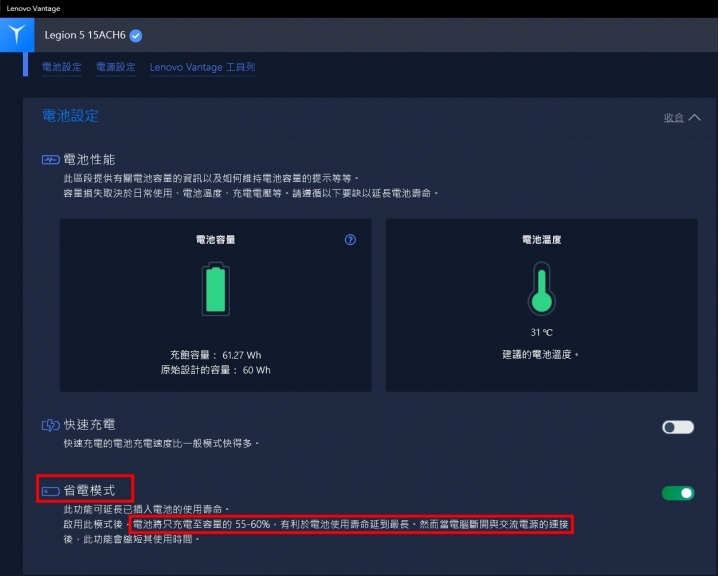This screenshot has width=720, height=576.
Task: Click the 電池溫度 card title
Action: click(x=542, y=240)
